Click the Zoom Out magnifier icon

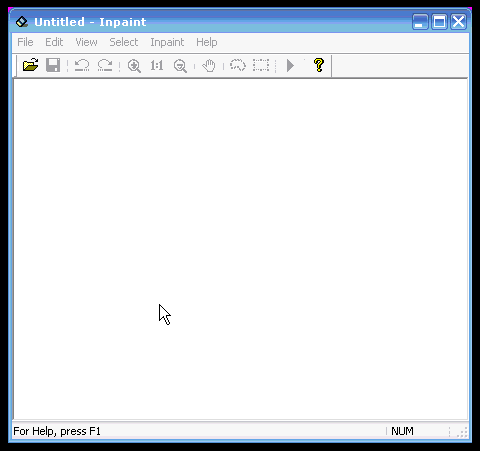[180, 66]
